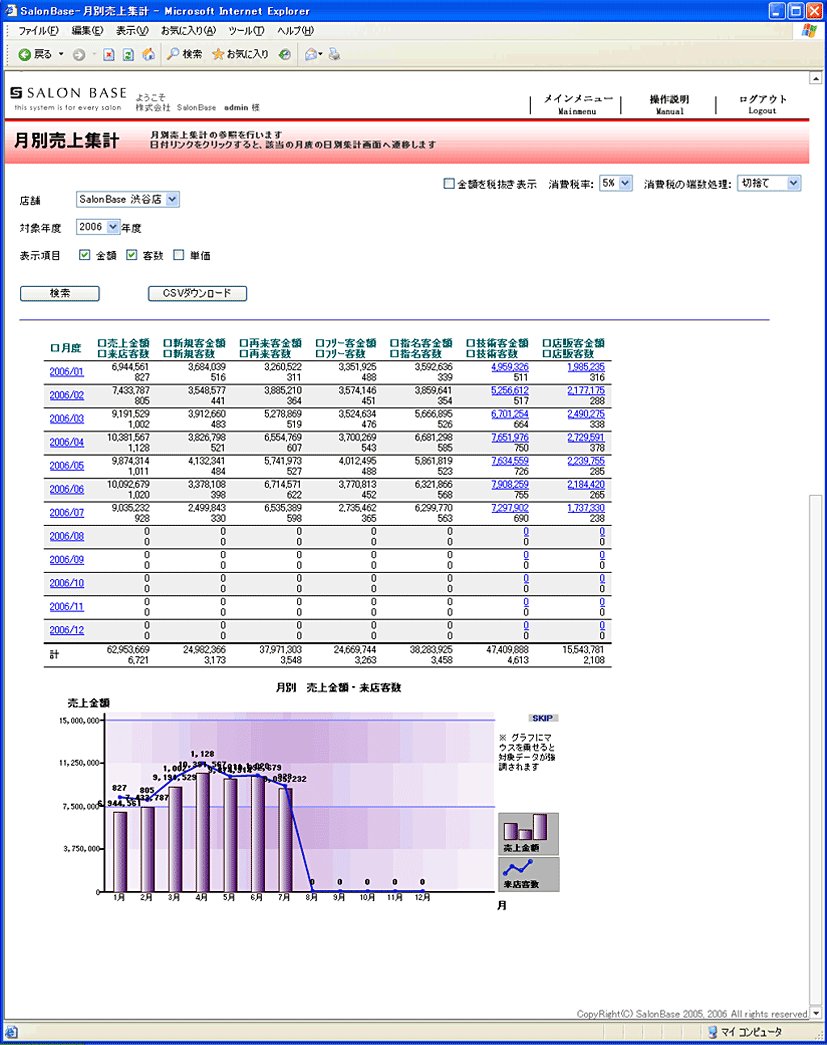Click the 7,651,976 技術客金額 link
This screenshot has height=1045, width=827.
pos(510,438)
